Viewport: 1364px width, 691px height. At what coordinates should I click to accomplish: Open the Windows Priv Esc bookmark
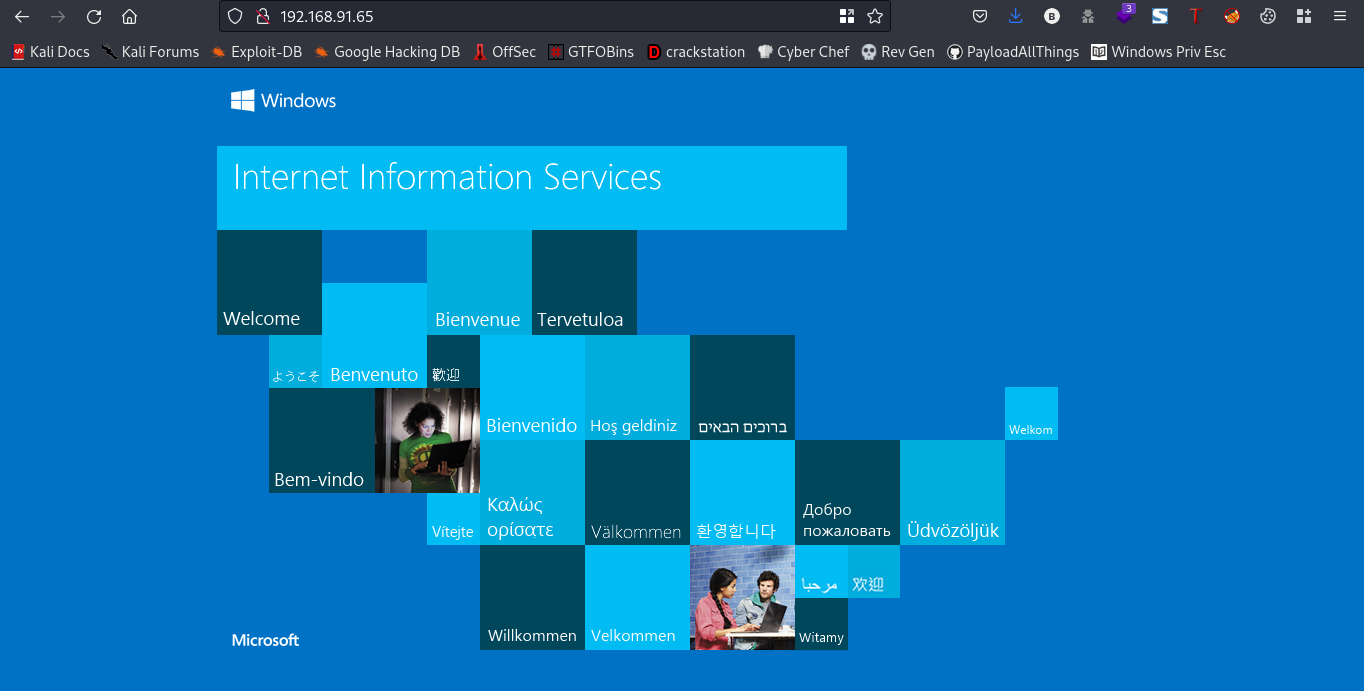point(1158,52)
